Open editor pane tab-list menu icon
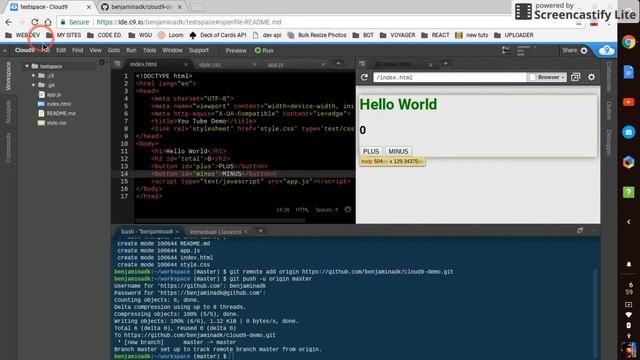Viewport: 640px width, 360px height. click(x=117, y=64)
